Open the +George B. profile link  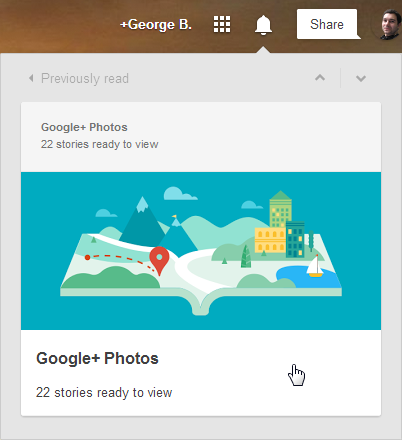point(156,25)
